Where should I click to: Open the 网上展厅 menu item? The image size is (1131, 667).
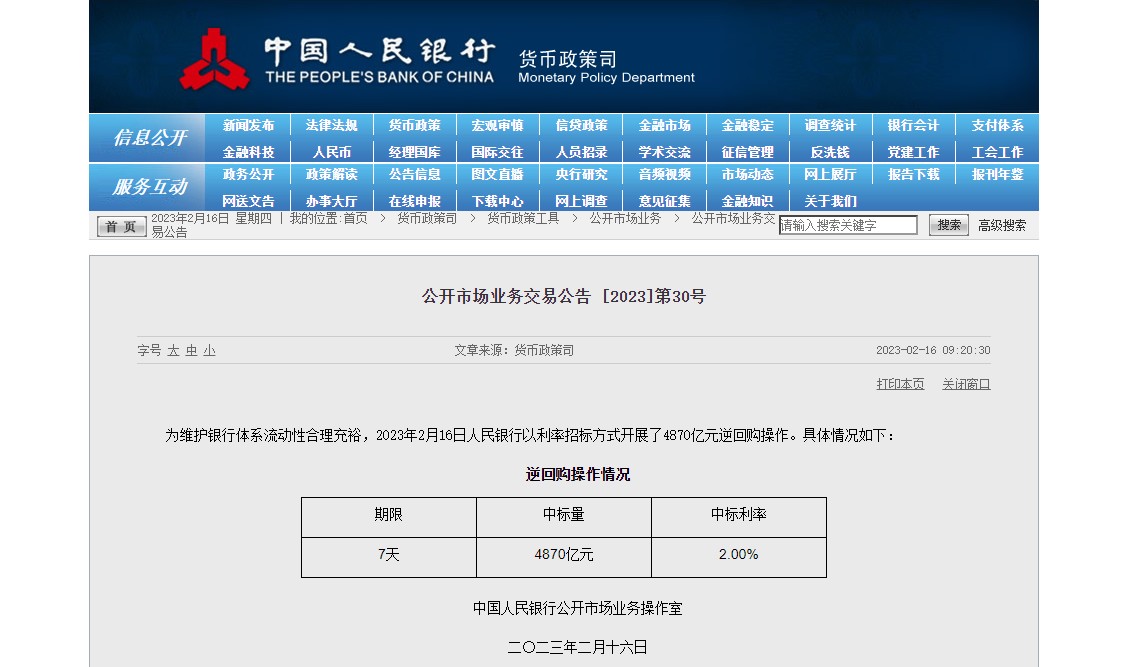pos(830,175)
